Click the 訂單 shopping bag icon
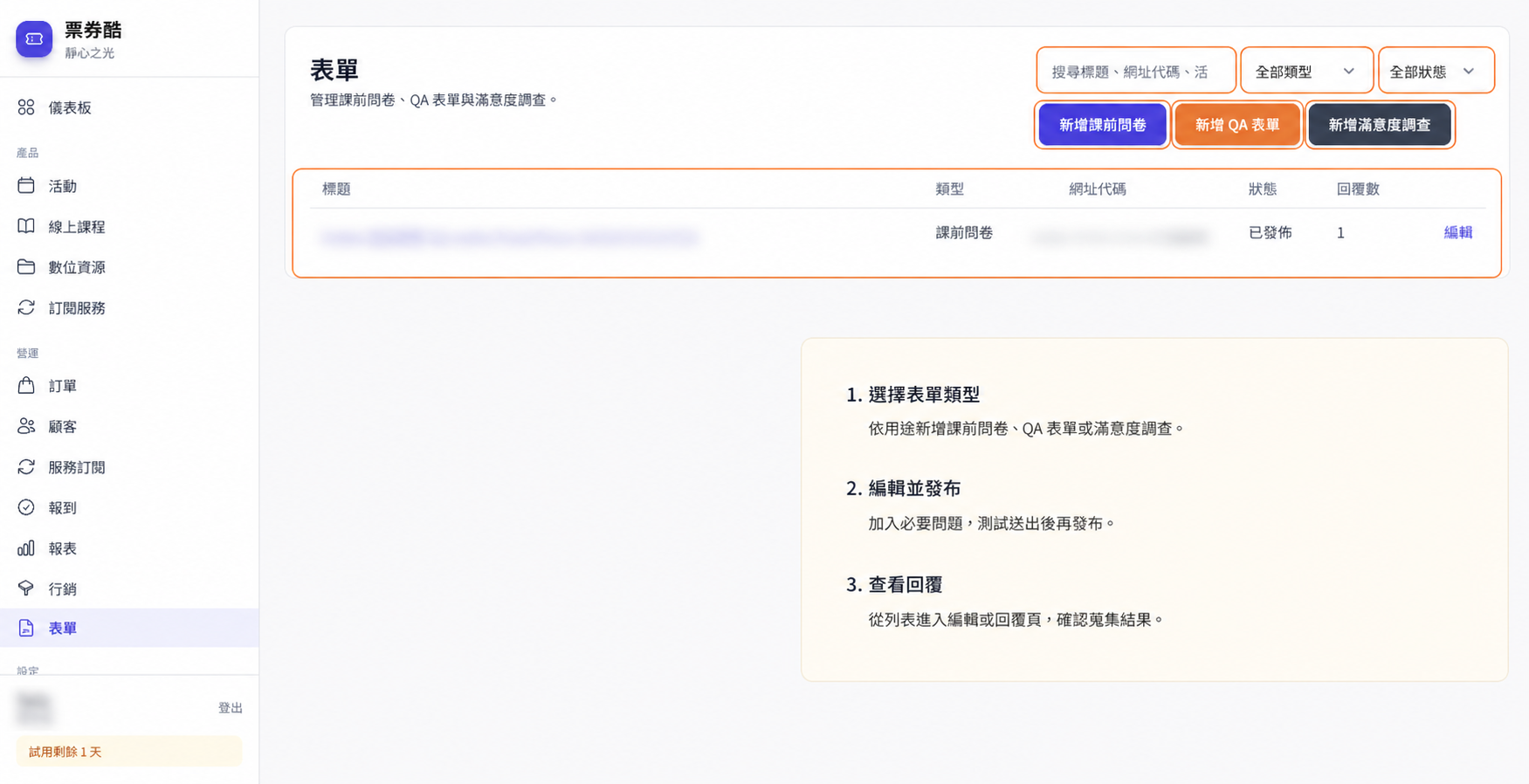 pos(26,385)
